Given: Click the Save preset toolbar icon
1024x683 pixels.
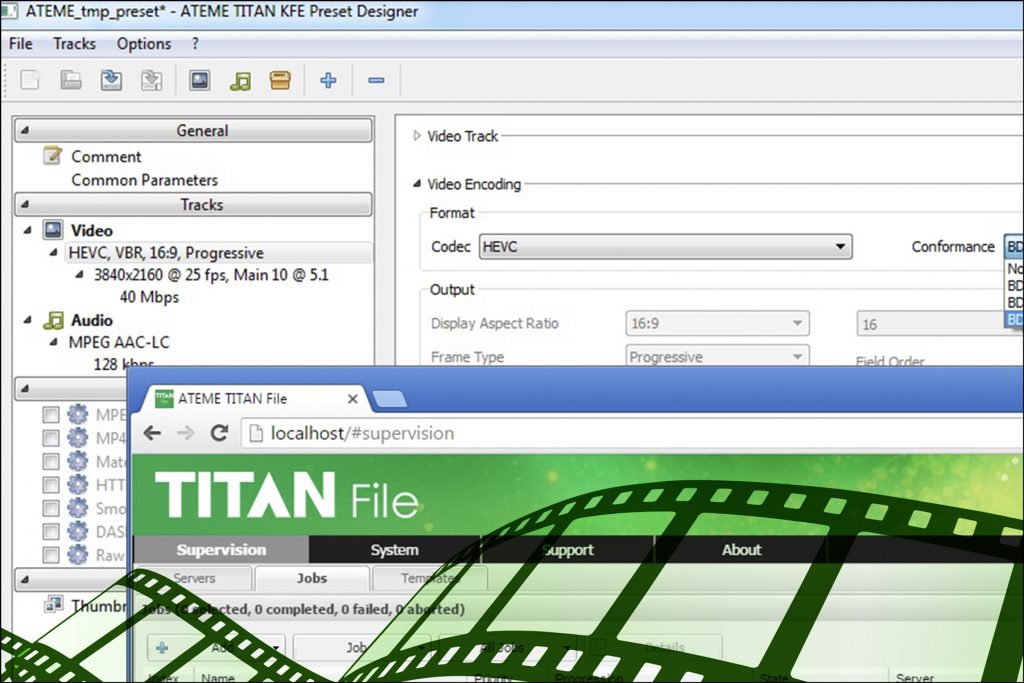Looking at the screenshot, I should point(111,80).
